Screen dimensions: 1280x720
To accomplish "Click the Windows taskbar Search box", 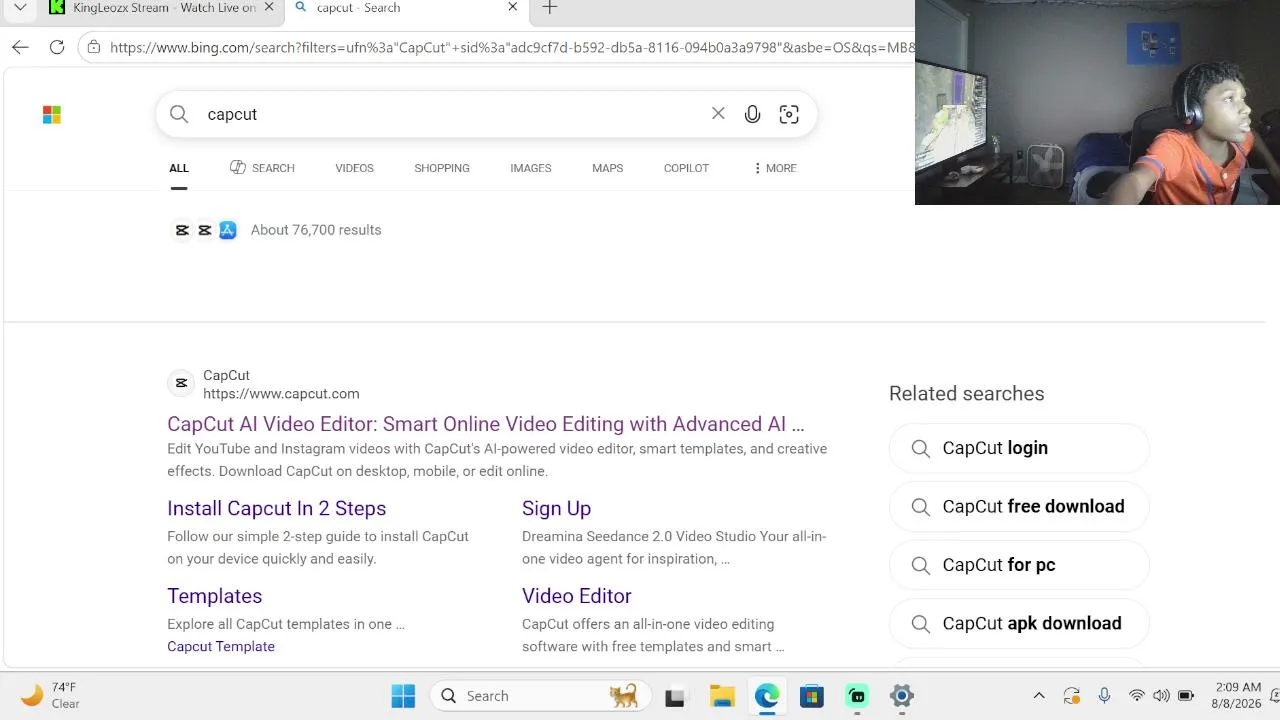I will (541, 696).
